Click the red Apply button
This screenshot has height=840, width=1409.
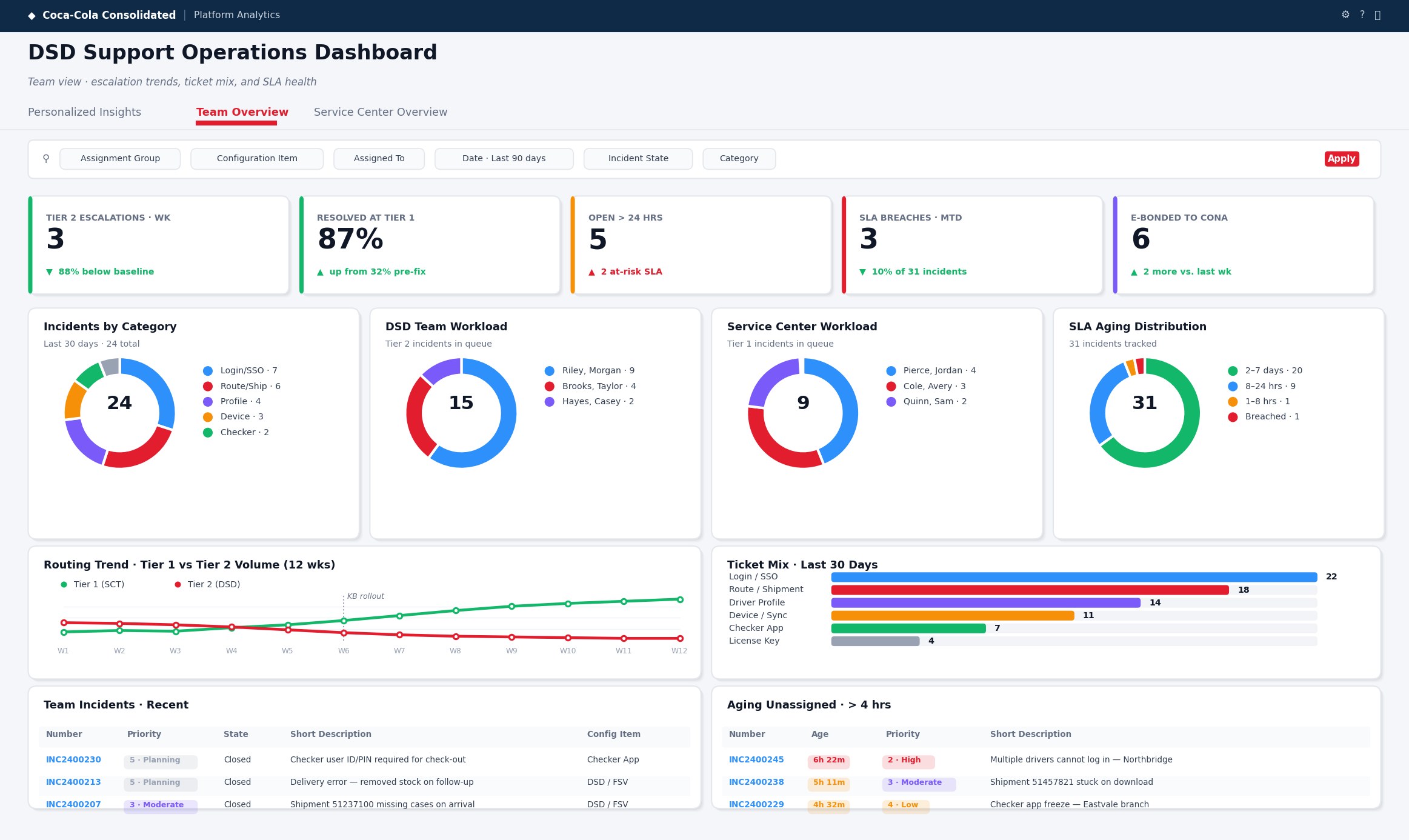point(1342,159)
